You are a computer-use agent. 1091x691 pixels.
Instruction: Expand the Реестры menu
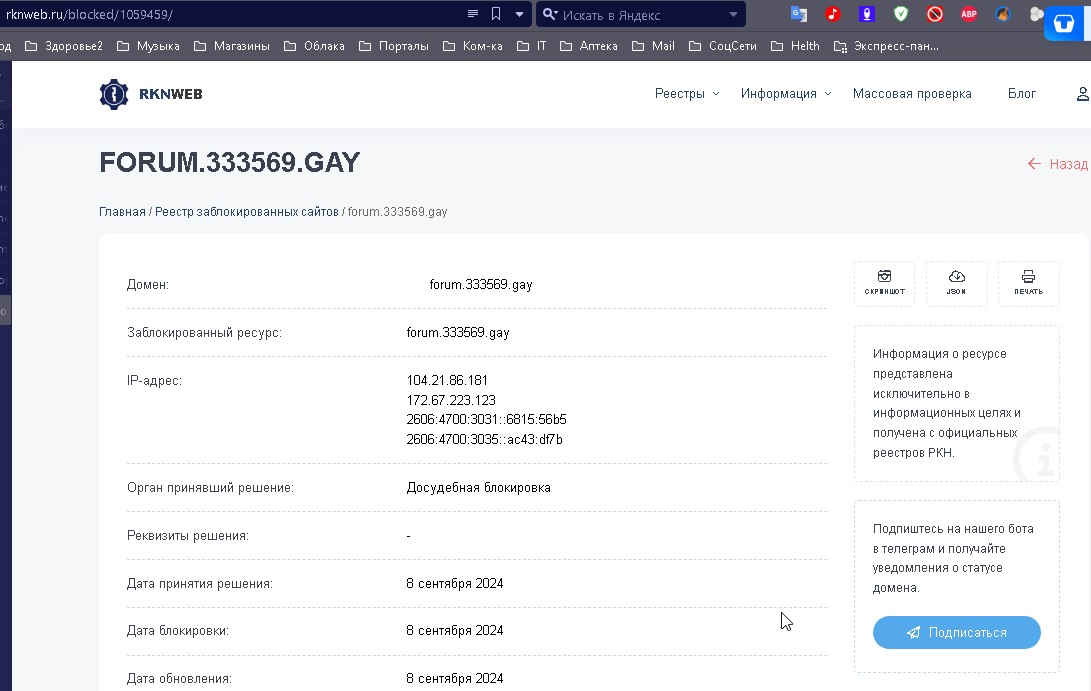coord(687,93)
